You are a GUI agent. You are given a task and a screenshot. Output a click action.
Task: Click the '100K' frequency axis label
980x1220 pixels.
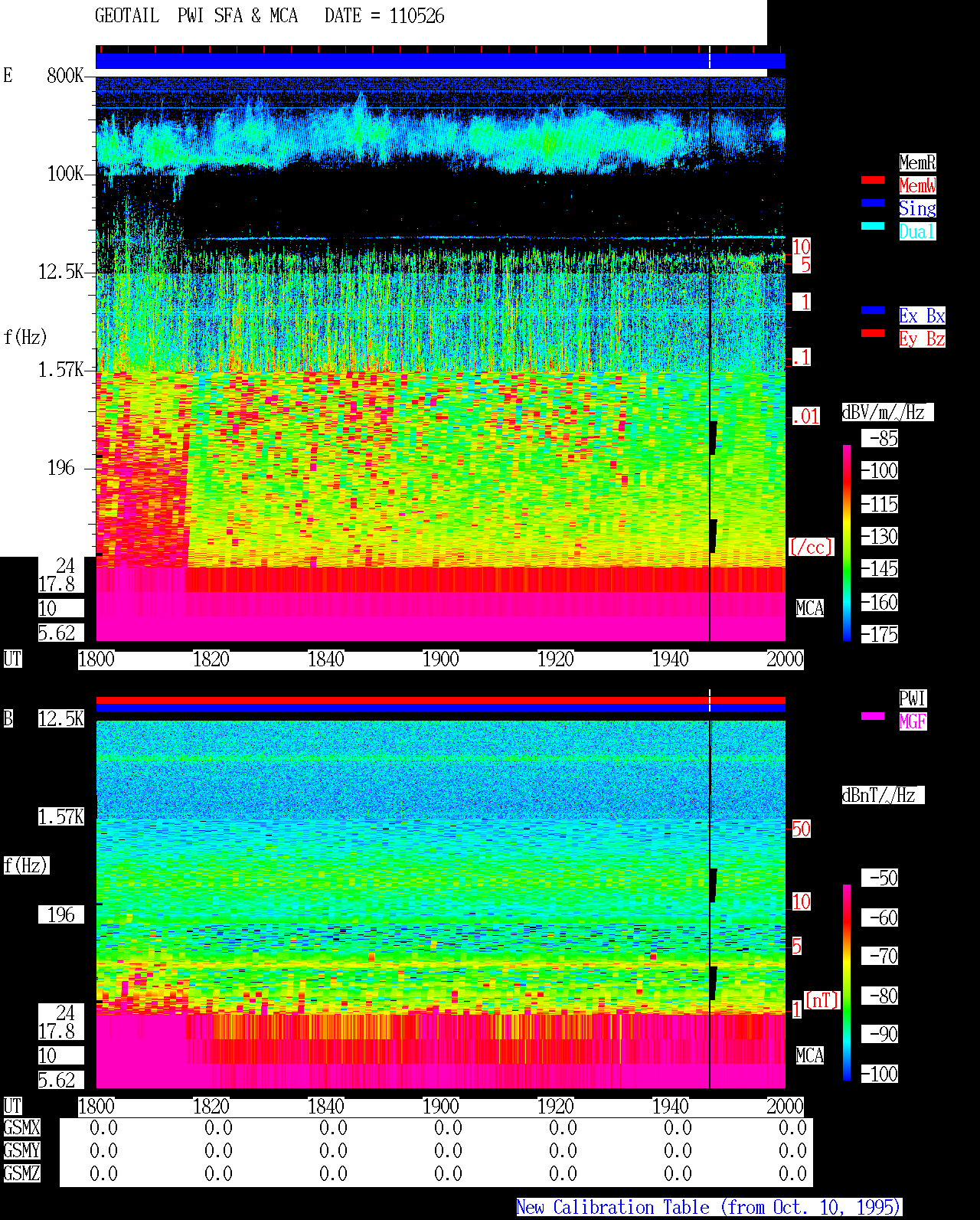tap(65, 174)
